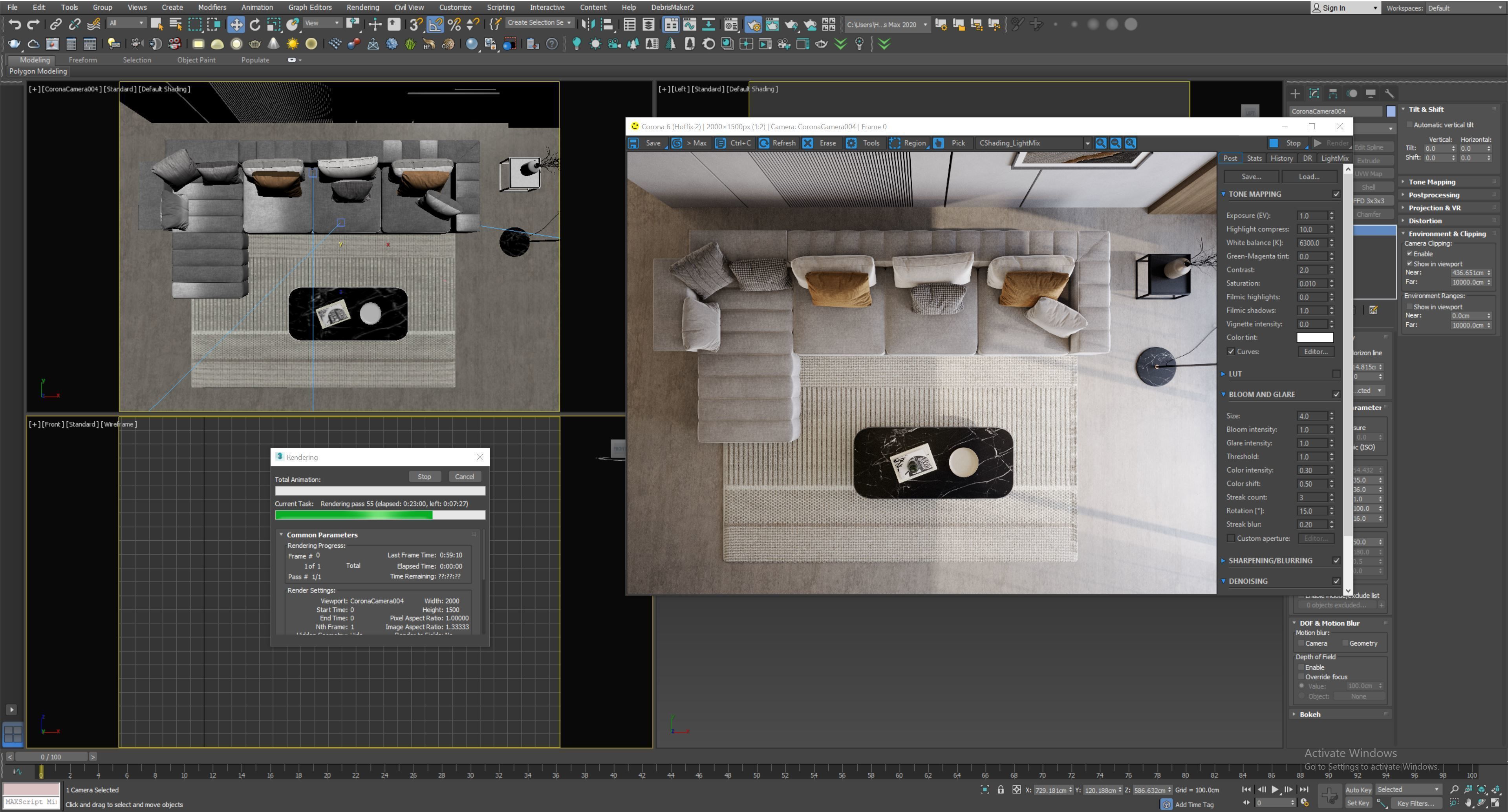The height and width of the screenshot is (812, 1508).
Task: Expand the Distortion rollout
Action: 1425,221
